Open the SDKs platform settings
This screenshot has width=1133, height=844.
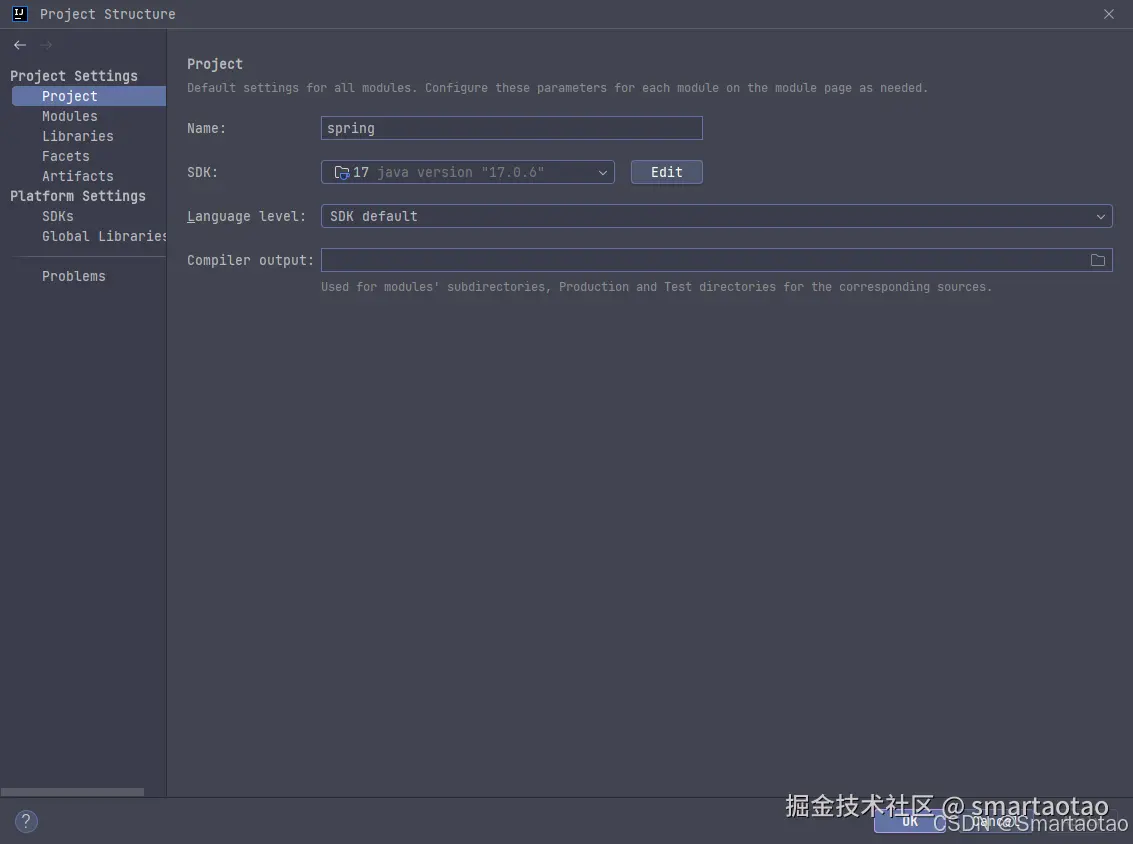[58, 216]
